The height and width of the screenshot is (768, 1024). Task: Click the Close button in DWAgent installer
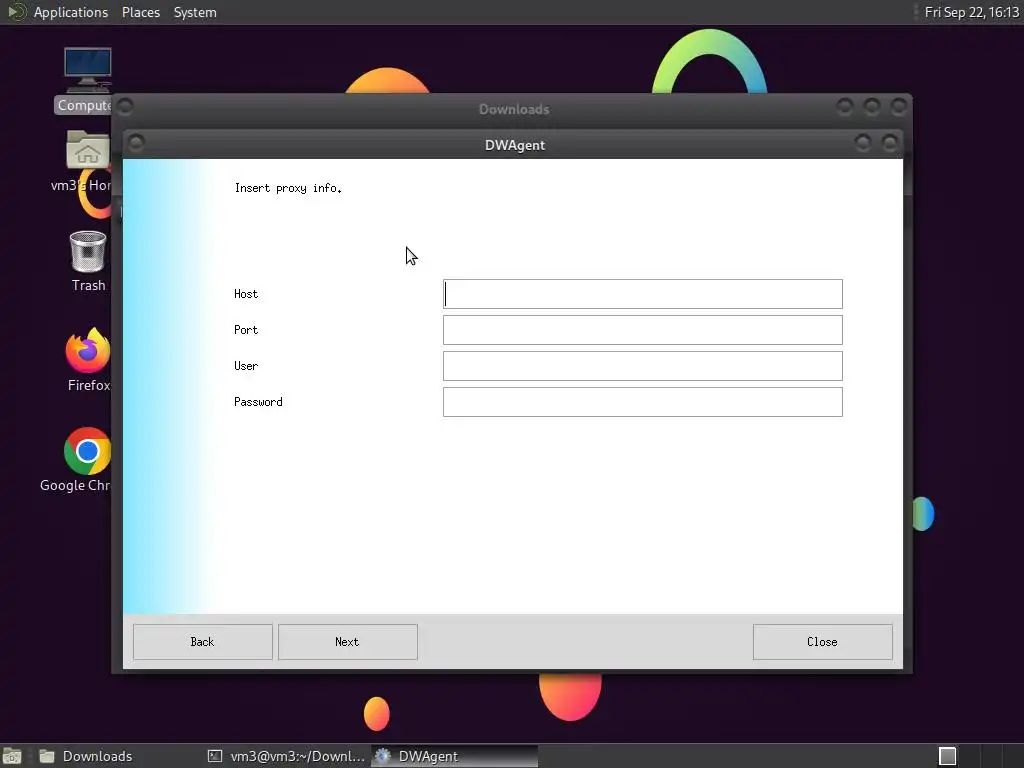pos(822,642)
